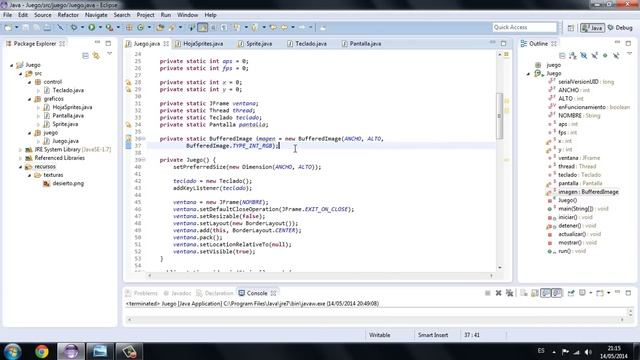Collapse the src folder in Package Explorer
Viewport: 640px width, 360px height.
coord(20,73)
